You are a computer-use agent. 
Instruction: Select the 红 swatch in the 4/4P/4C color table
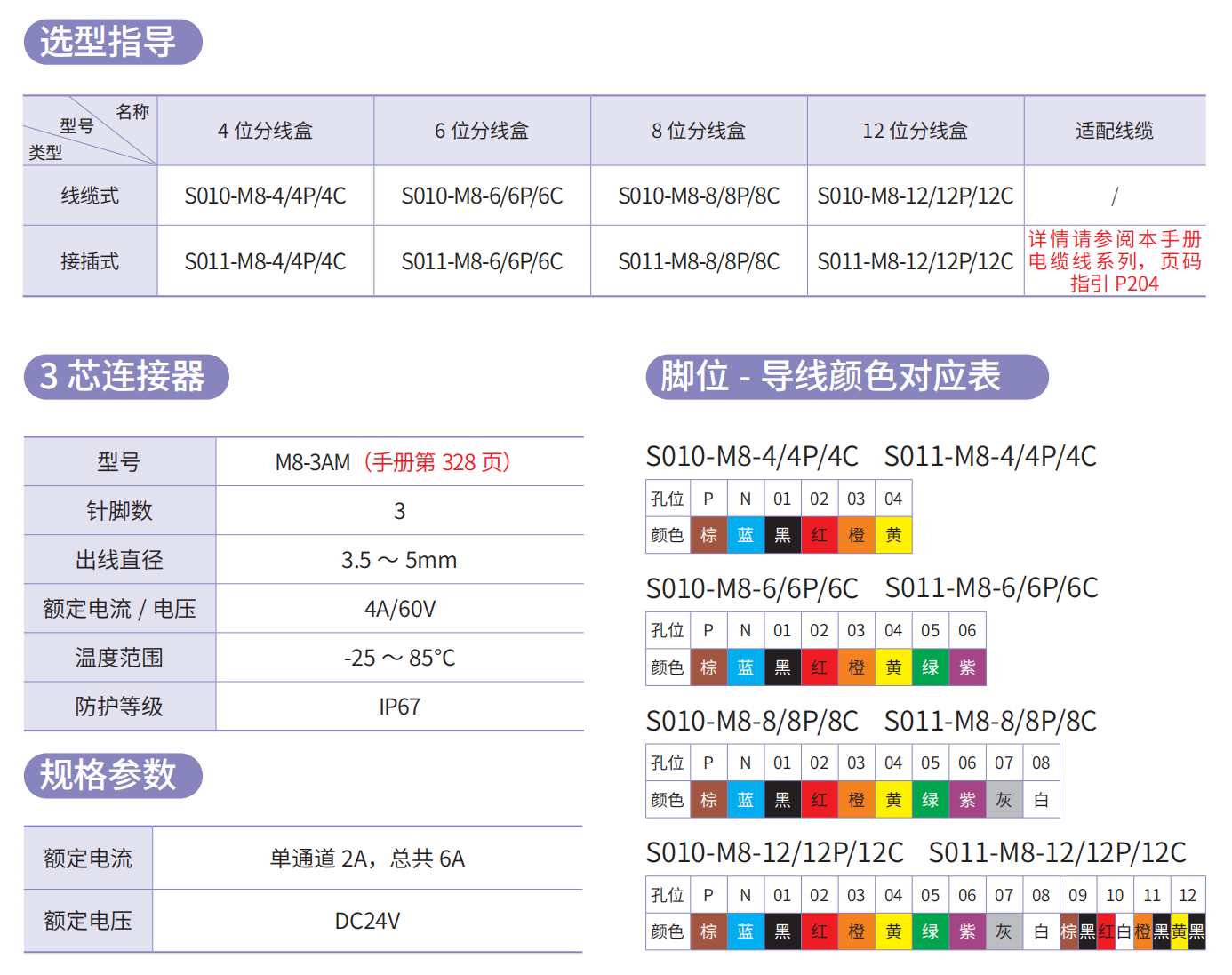820,535
